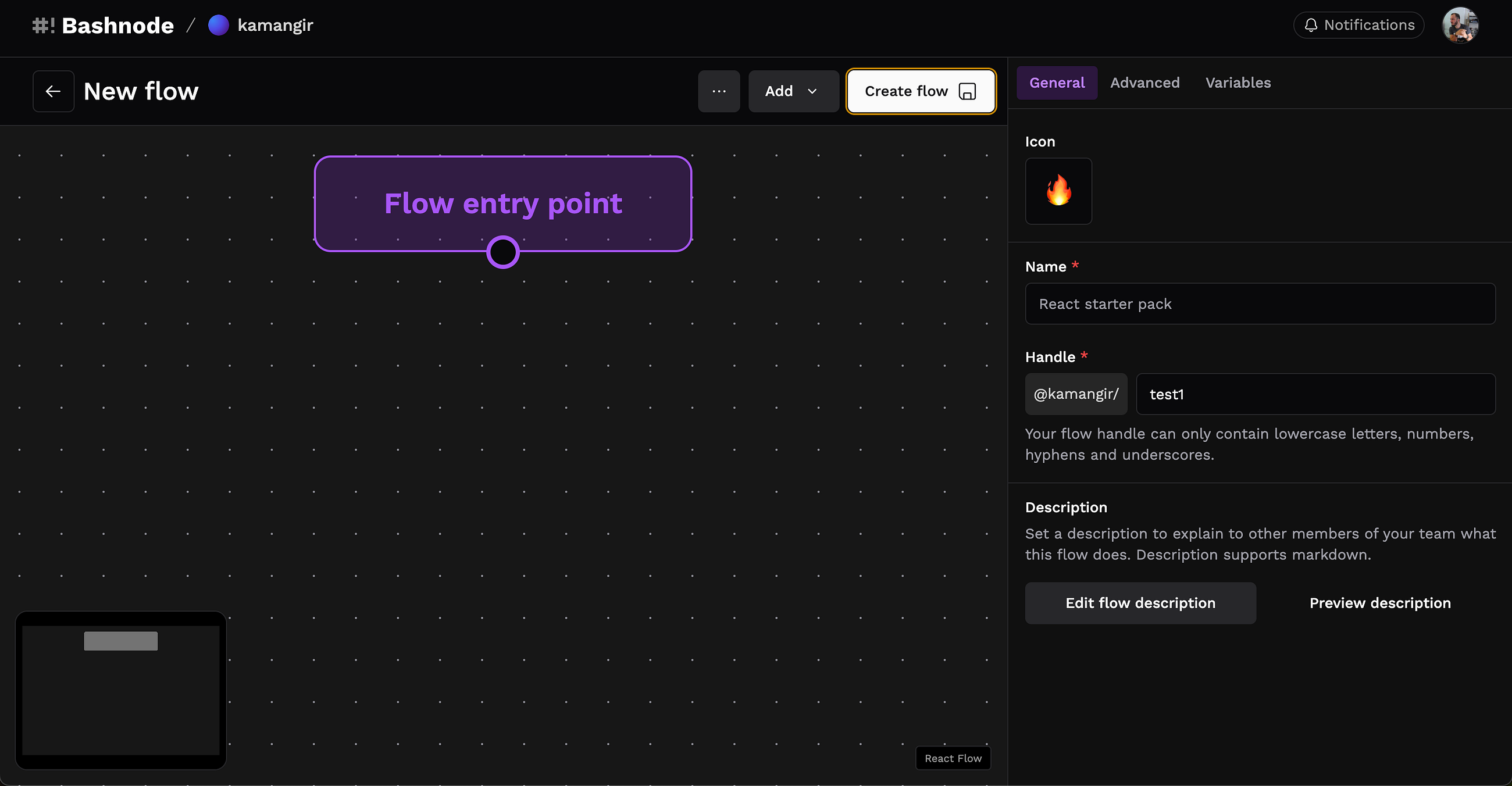Switch to the Advanced tab
Screen dimensions: 1512x786
click(x=1144, y=83)
